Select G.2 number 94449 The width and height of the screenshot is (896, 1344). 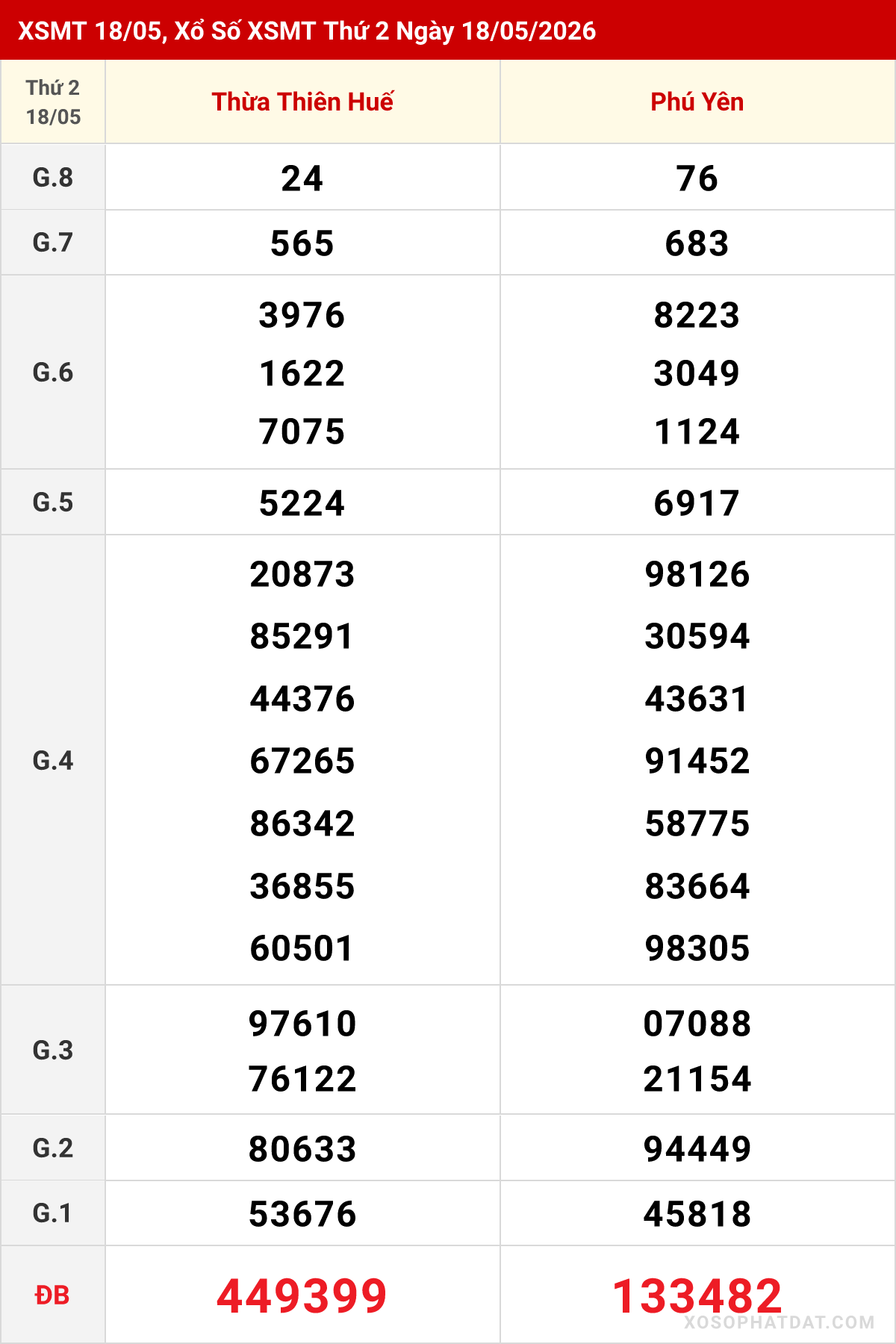coord(697,1148)
